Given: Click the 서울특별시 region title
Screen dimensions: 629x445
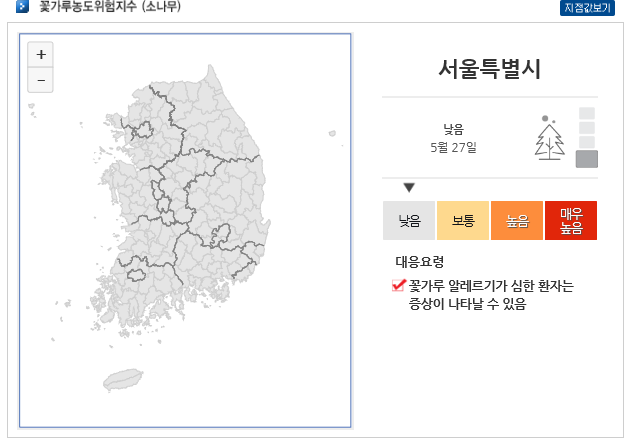Looking at the screenshot, I should click(489, 69).
